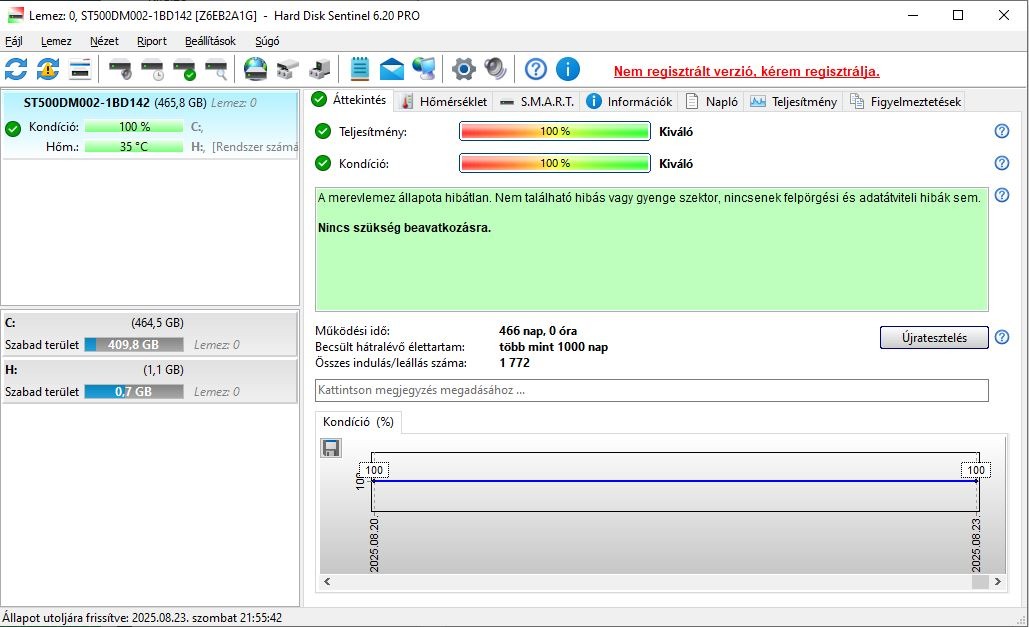Click the right 100 data label on graph

976,470
